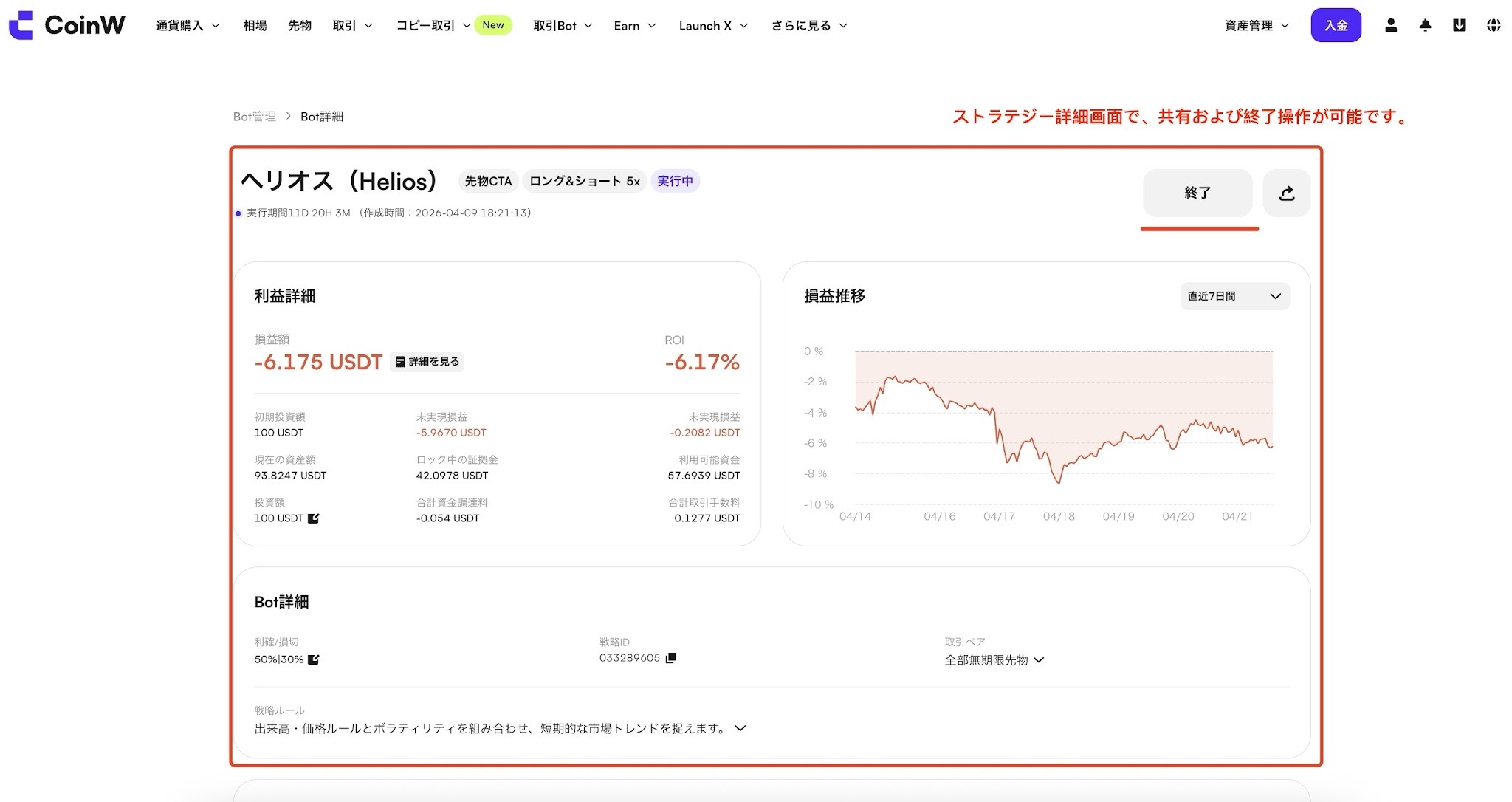The height and width of the screenshot is (802, 1512).
Task: Open the 通貨購入 dropdown menu
Action: point(188,26)
